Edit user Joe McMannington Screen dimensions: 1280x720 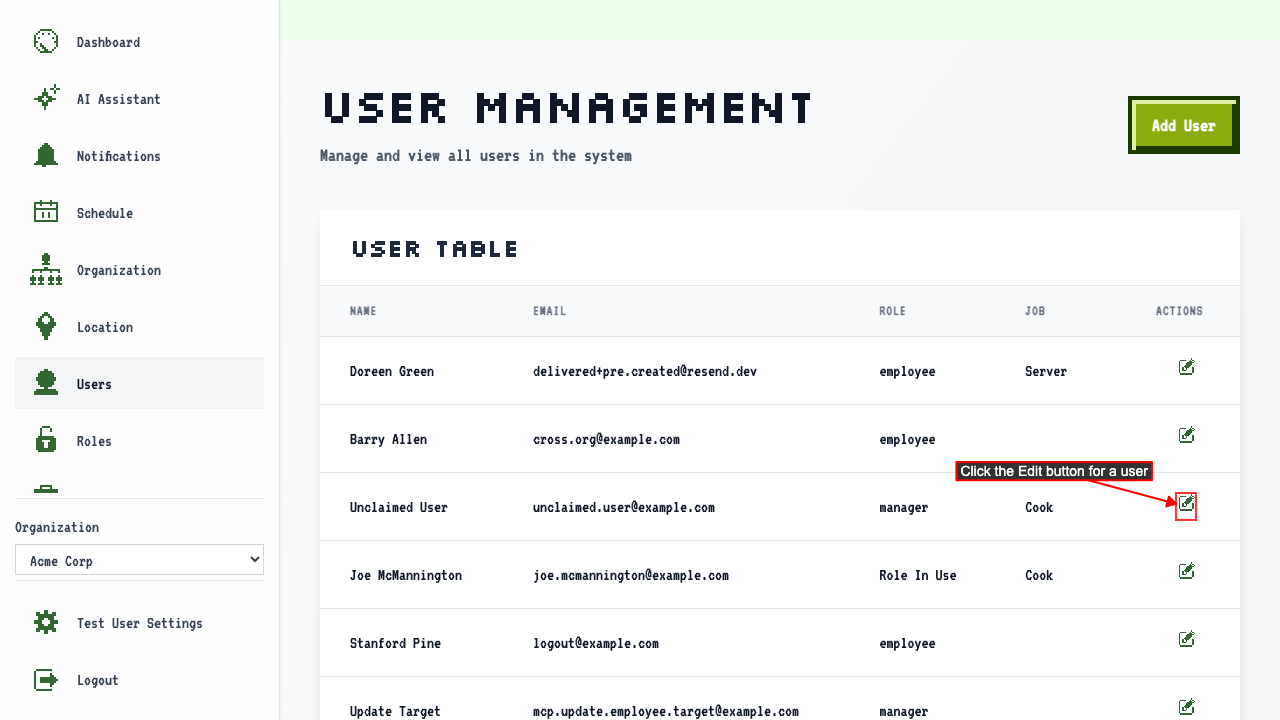1186,571
